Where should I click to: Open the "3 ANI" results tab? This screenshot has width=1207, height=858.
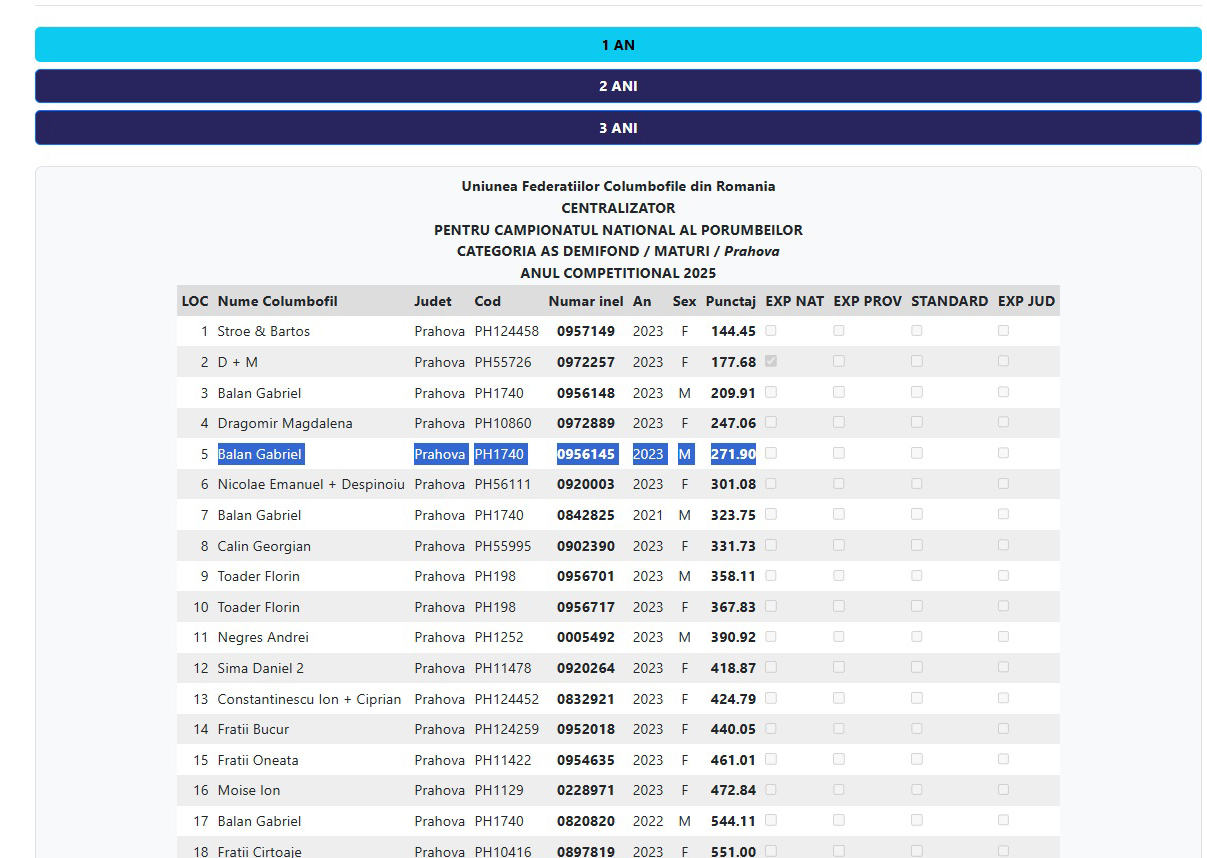pos(617,128)
